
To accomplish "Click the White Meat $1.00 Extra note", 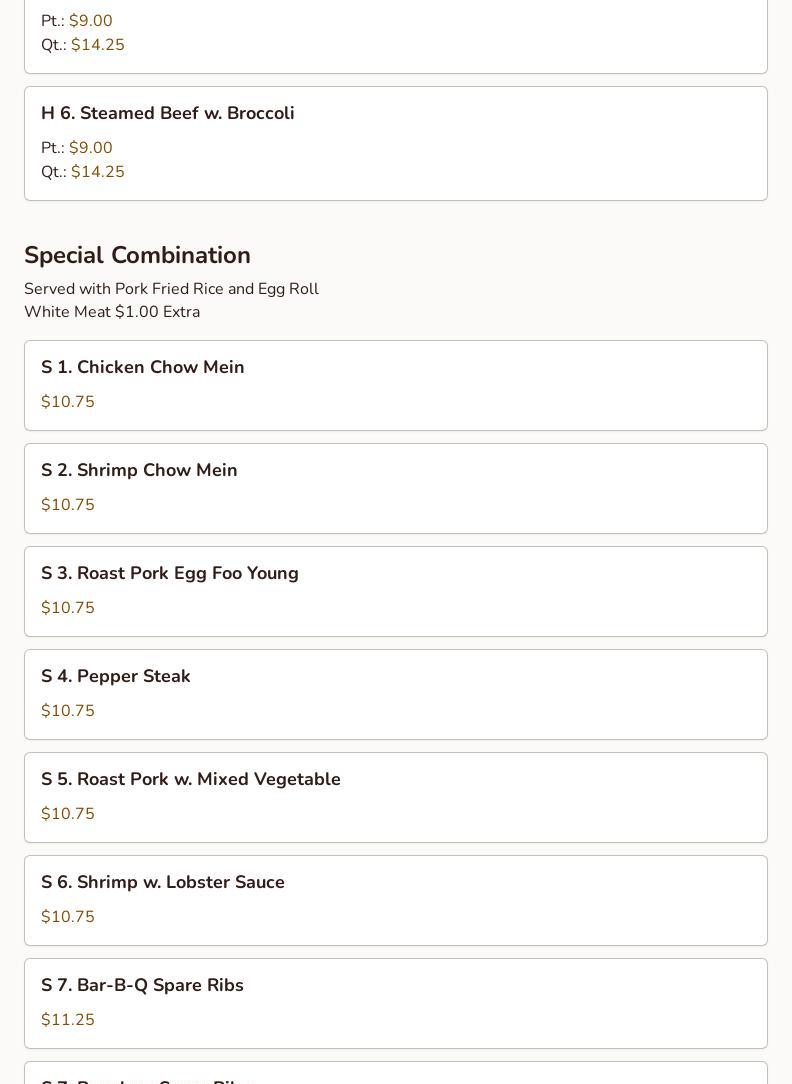I will [112, 312].
